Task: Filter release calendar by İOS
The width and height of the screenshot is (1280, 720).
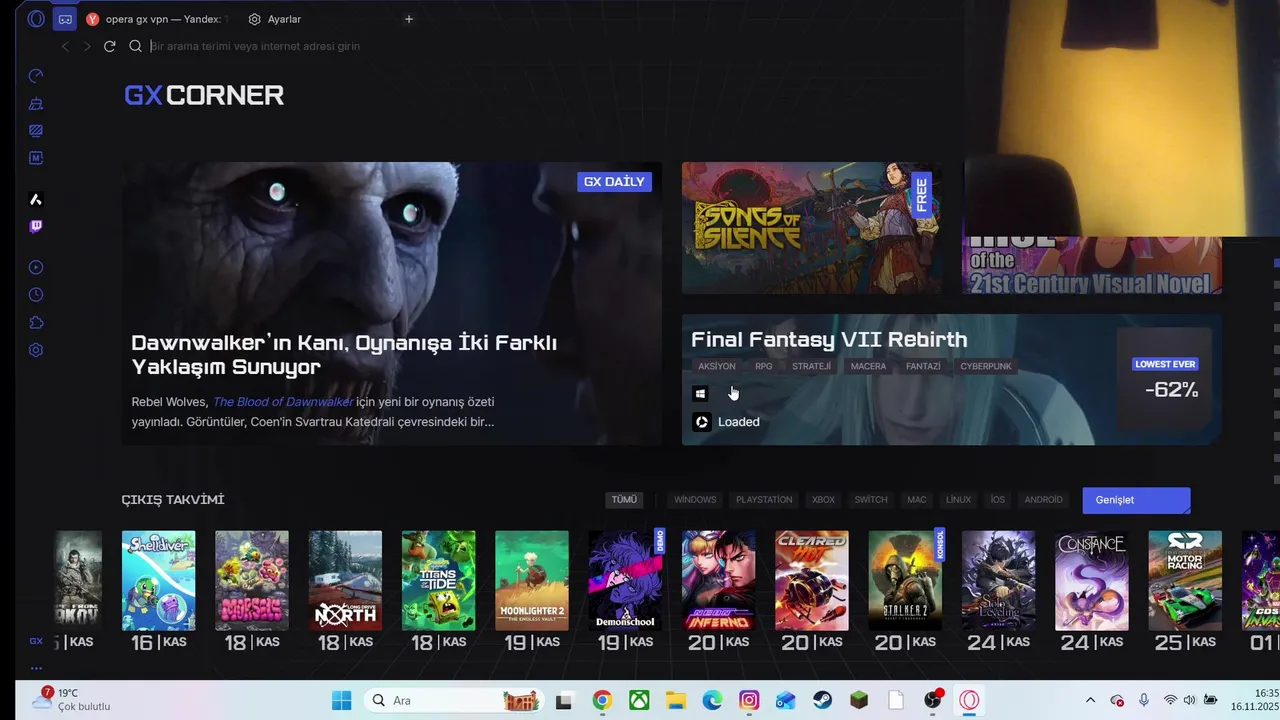Action: click(997, 500)
